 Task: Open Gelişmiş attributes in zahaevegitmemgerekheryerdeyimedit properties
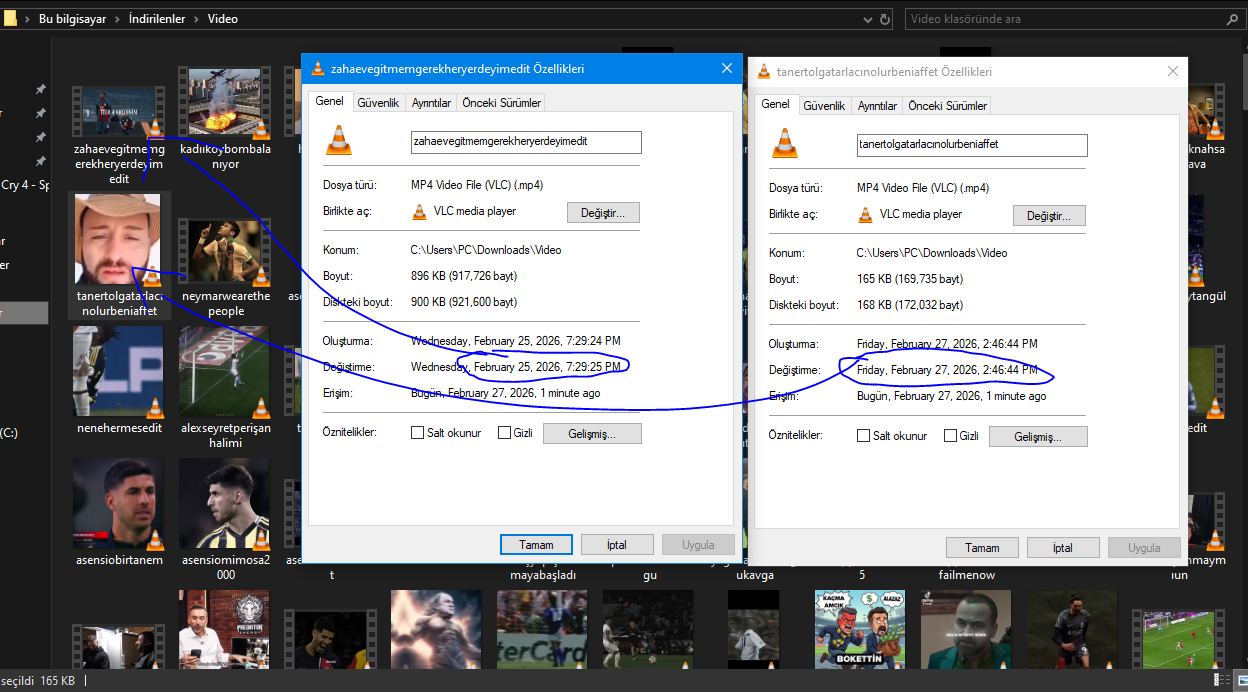pyautogui.click(x=592, y=434)
